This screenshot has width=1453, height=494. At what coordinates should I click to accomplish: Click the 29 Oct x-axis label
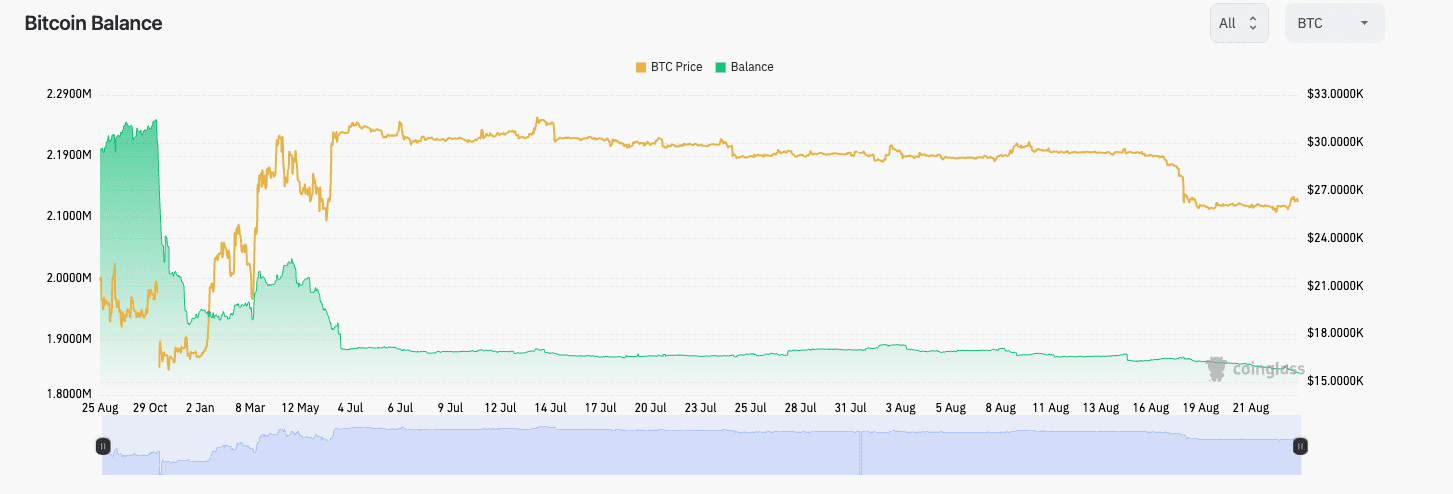pos(151,408)
